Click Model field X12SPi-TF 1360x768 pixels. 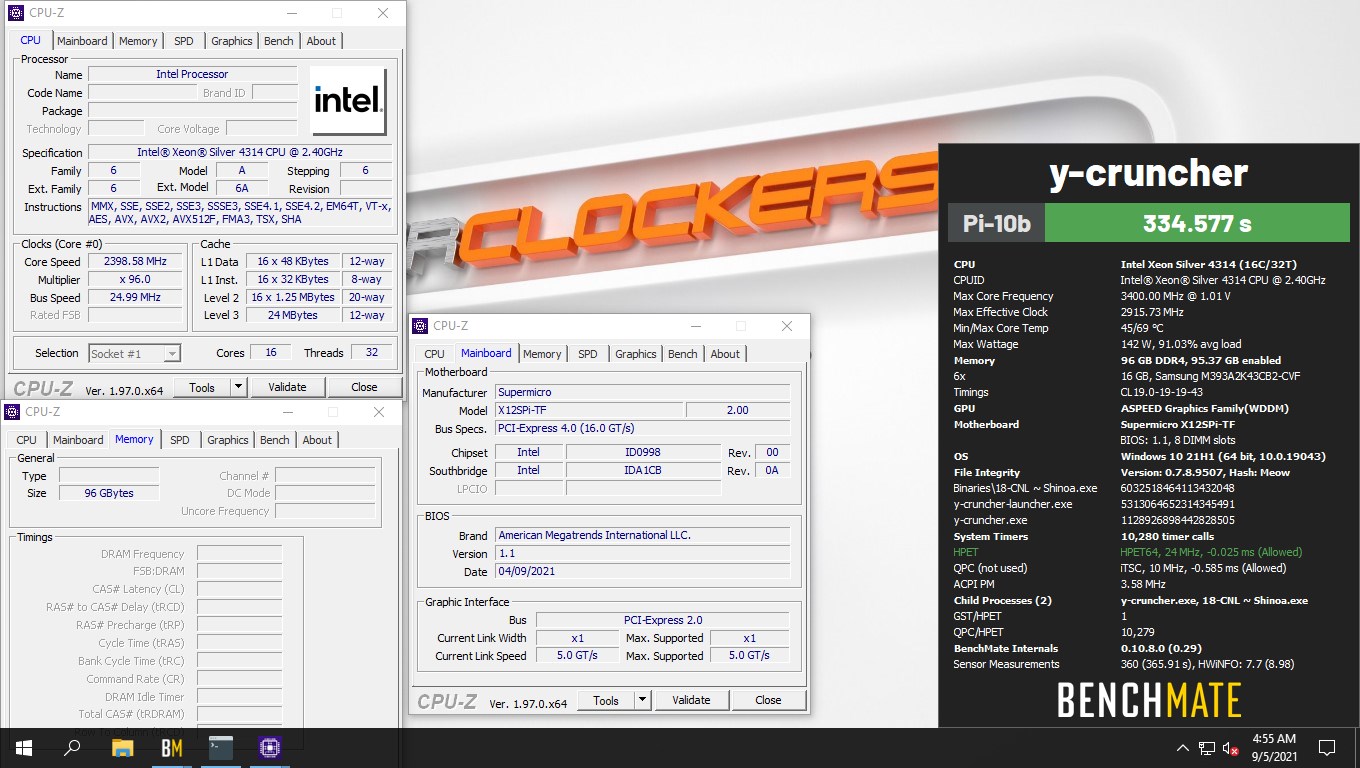tap(589, 410)
